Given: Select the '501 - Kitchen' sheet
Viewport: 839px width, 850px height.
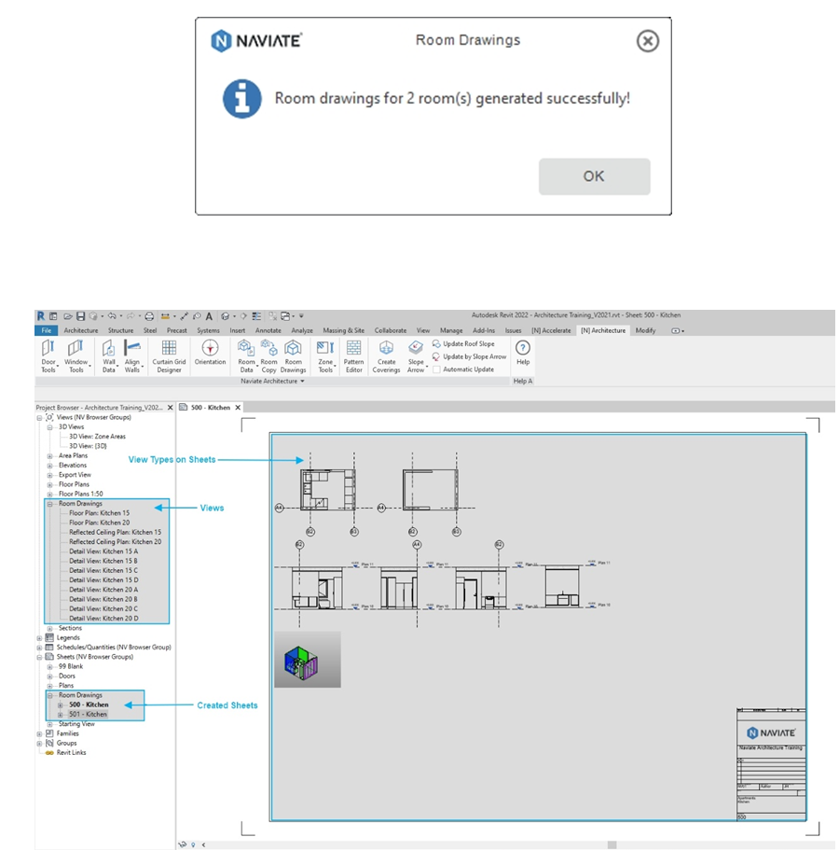Looking at the screenshot, I should [88, 714].
